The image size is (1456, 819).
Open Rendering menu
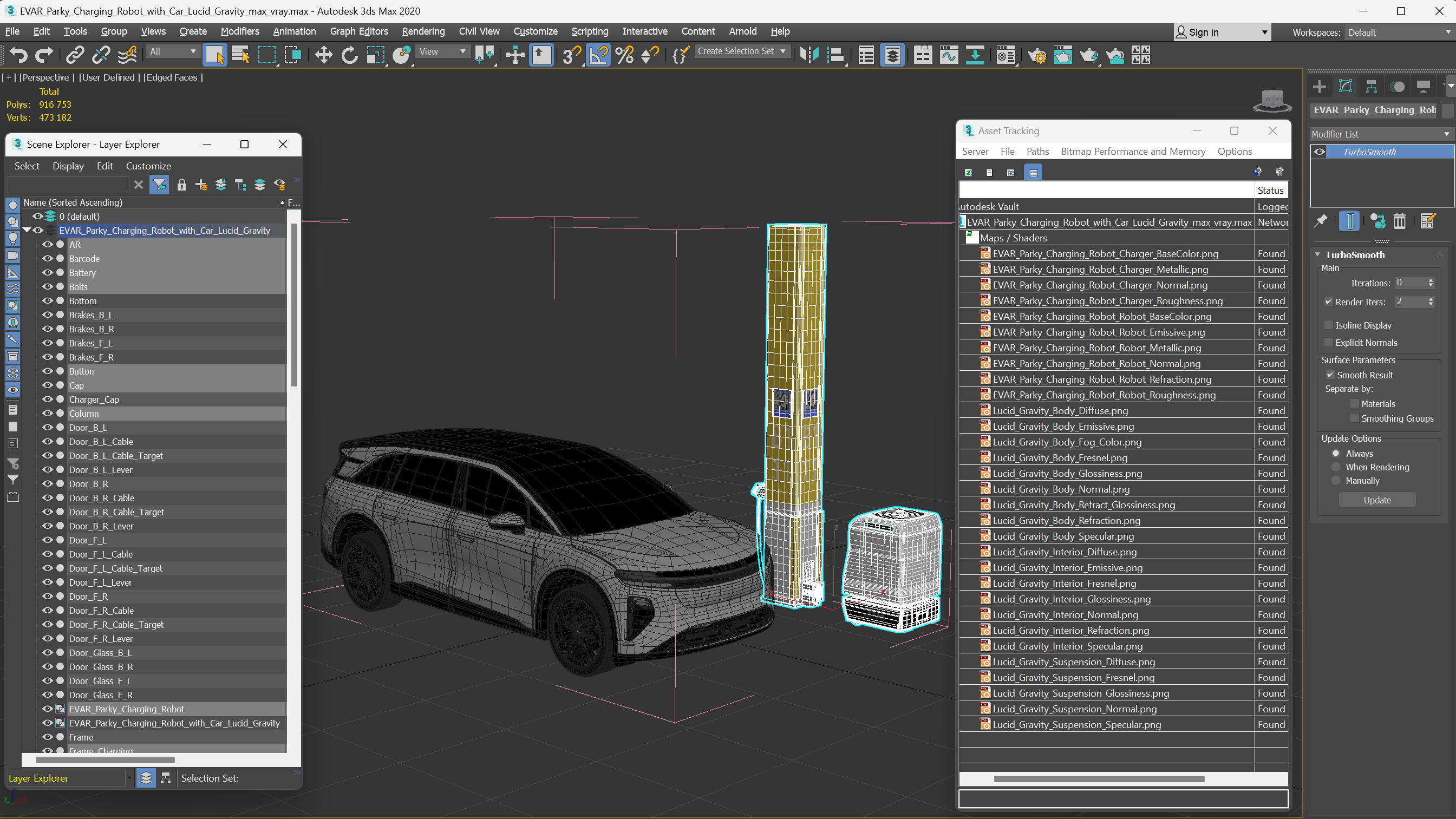423,31
